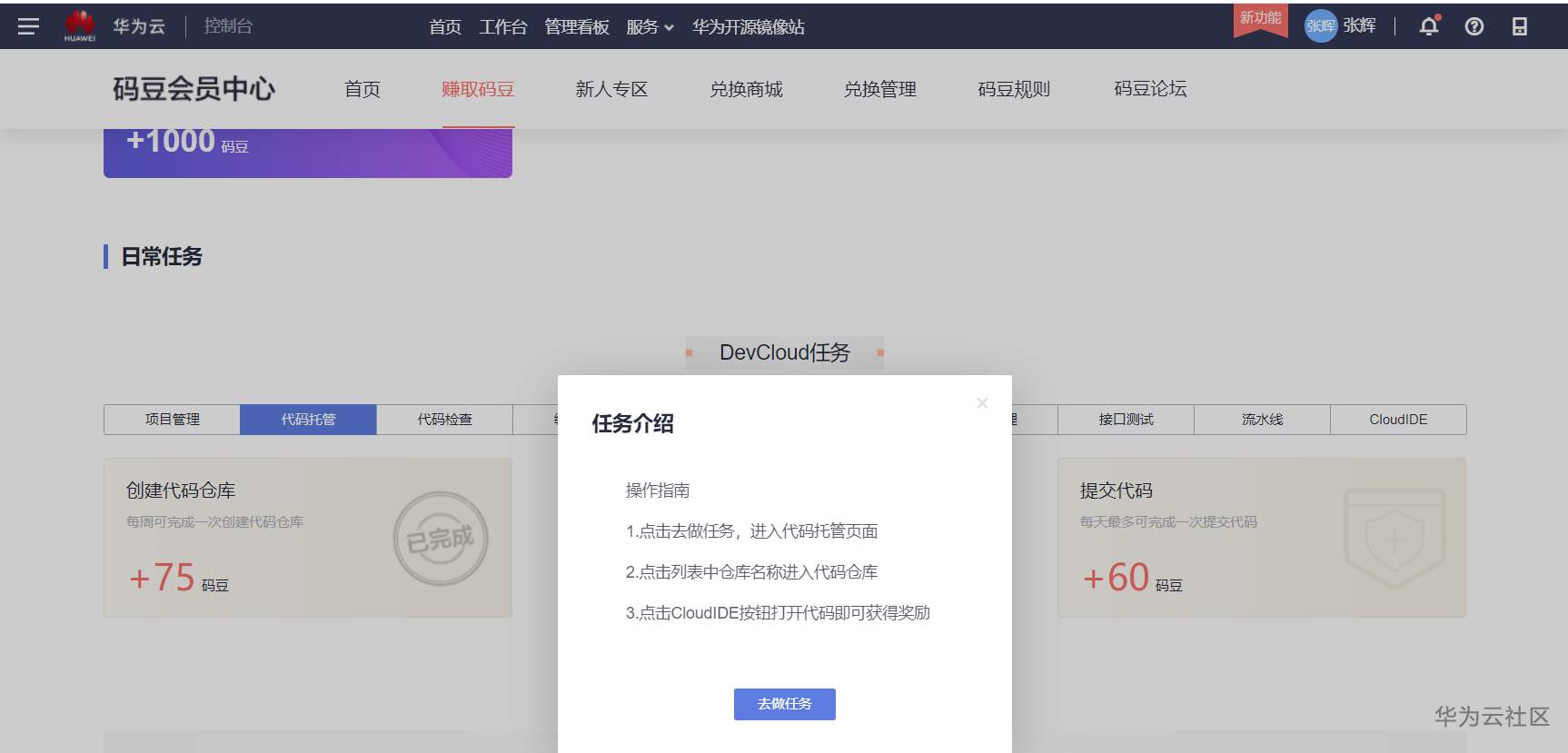Viewport: 1568px width, 753px height.
Task: Click the 张辉 username in the header
Action: 1359,25
